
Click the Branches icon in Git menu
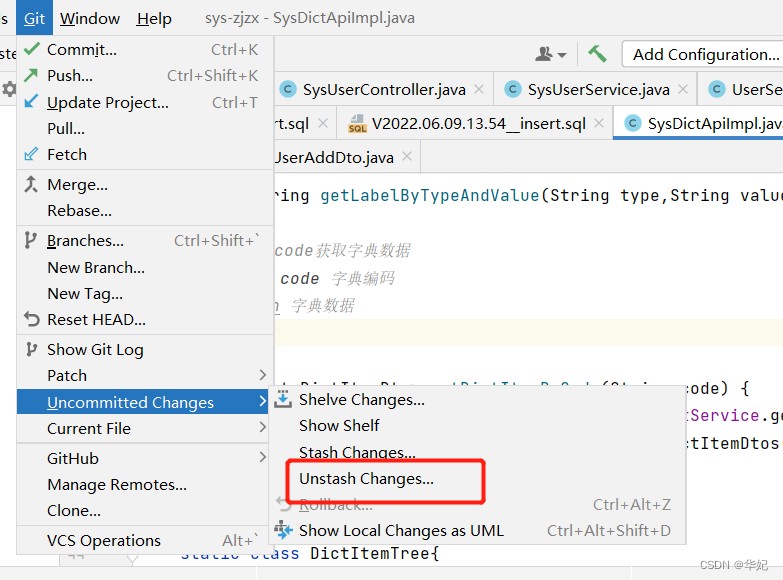pos(31,240)
